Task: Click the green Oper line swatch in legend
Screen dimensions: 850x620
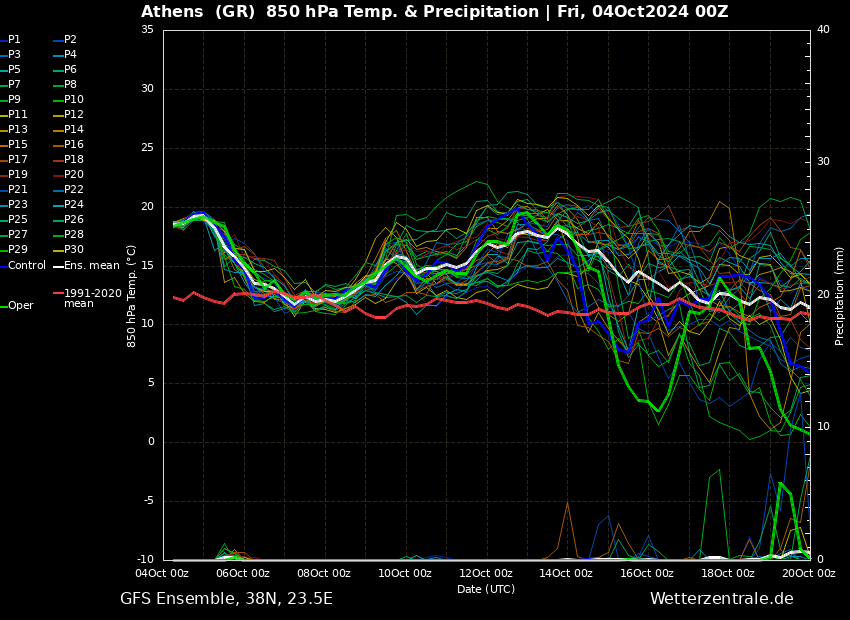Action: coord(3,306)
